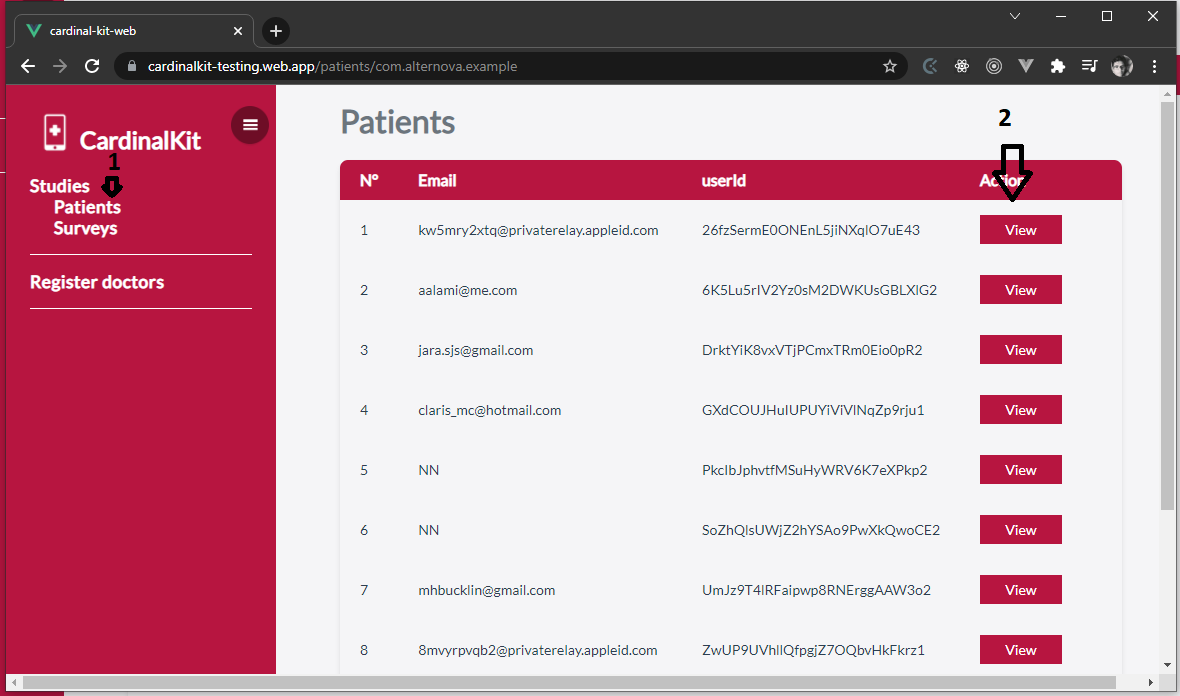
Task: Go back using the browser back arrow
Action: click(28, 66)
